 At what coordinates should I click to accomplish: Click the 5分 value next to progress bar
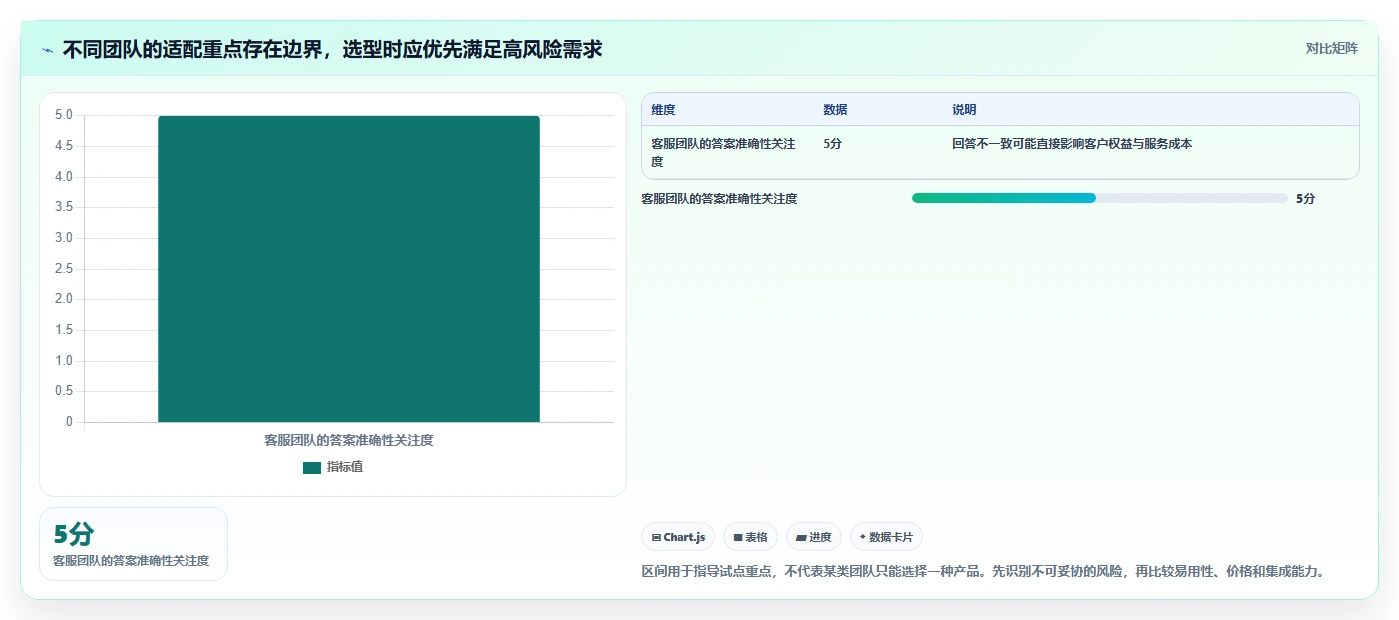[1305, 199]
